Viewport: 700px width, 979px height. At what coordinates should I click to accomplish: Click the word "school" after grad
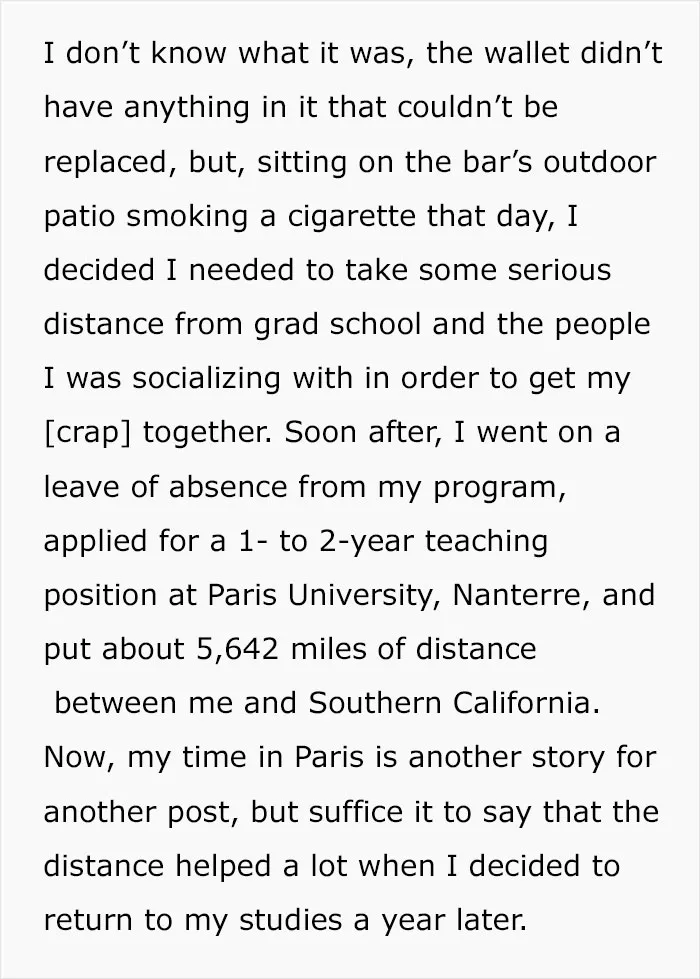point(375,324)
